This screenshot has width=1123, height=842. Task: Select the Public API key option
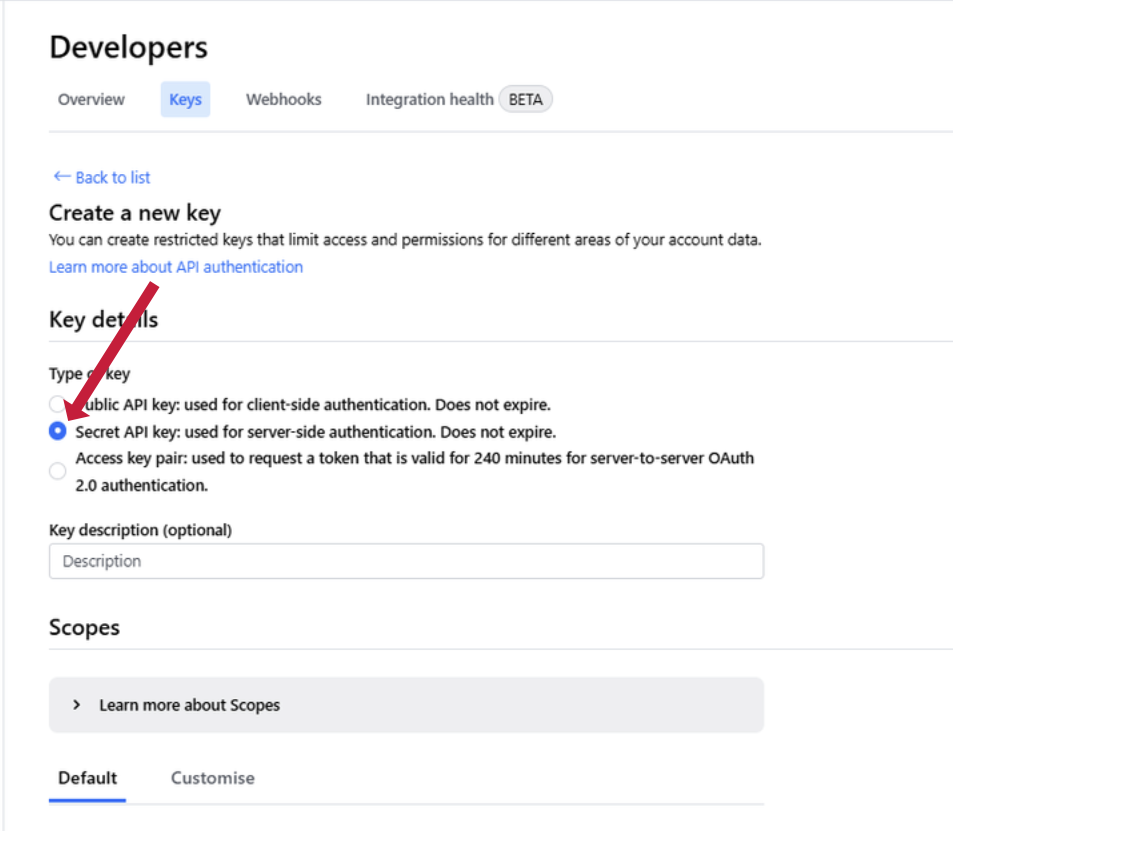pos(57,404)
